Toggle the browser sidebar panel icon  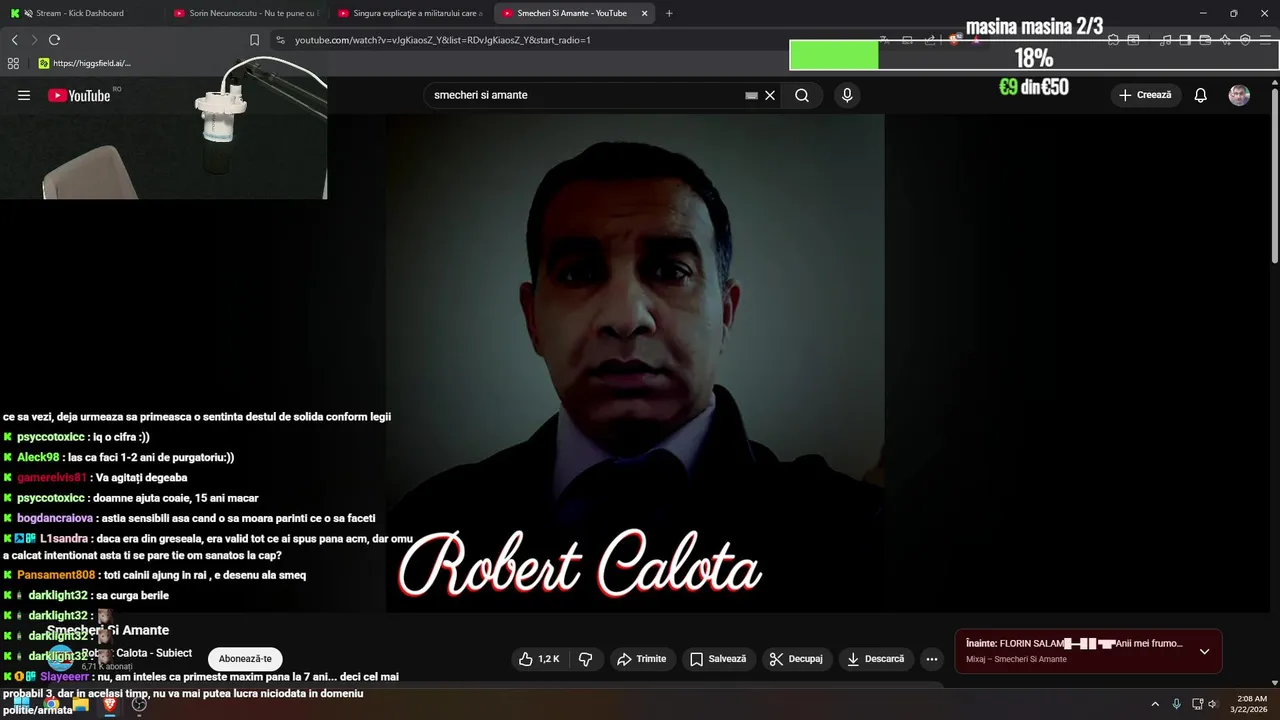click(x=1185, y=40)
